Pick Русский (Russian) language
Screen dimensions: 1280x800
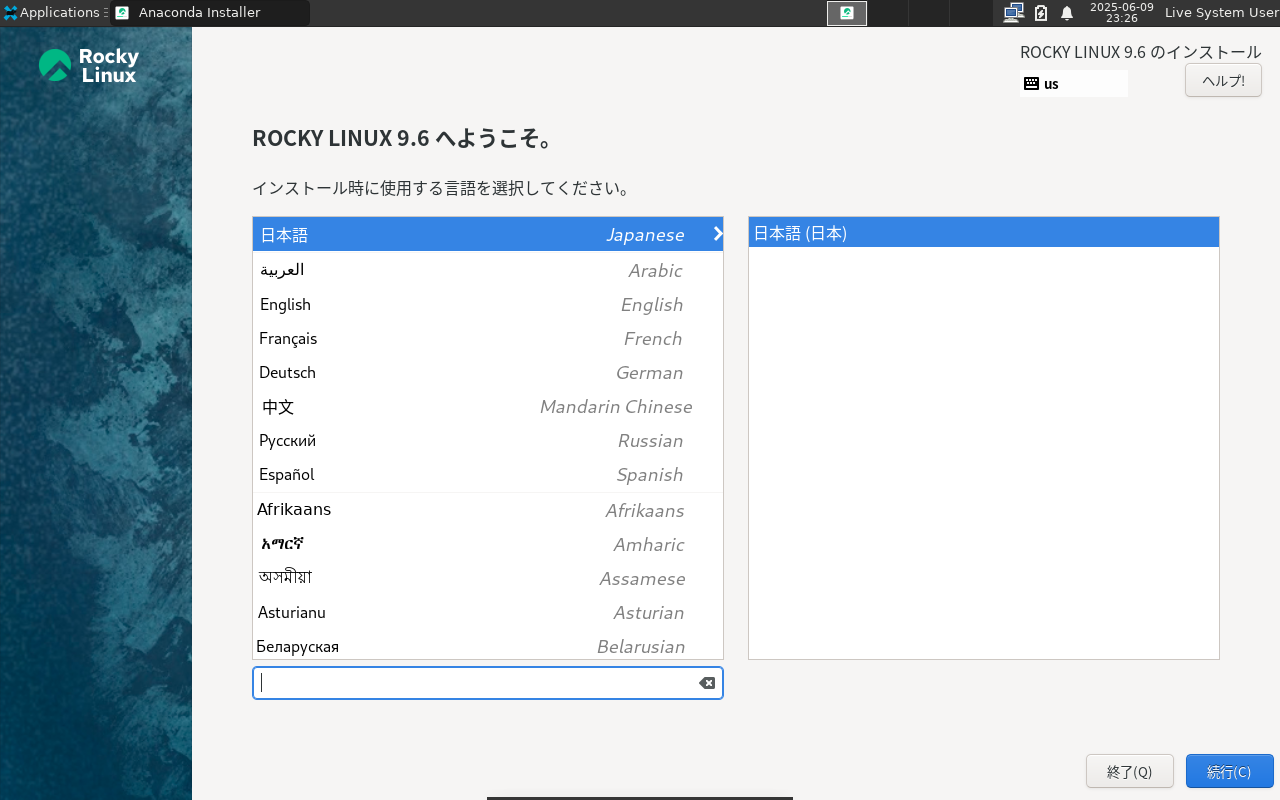tap(488, 440)
